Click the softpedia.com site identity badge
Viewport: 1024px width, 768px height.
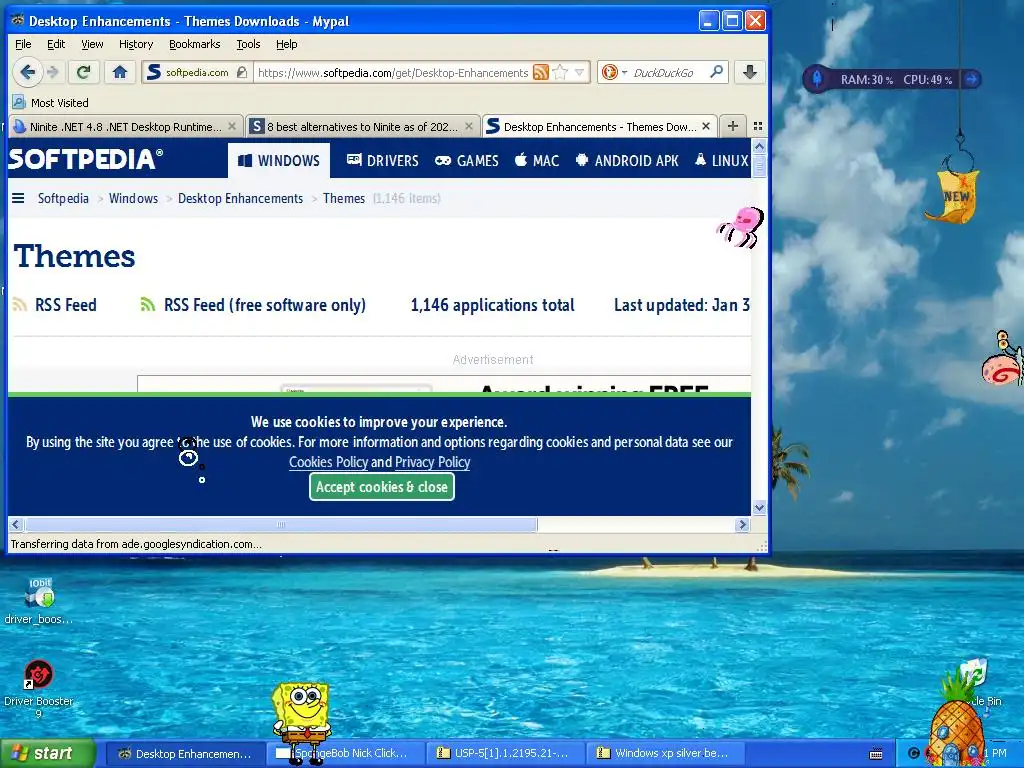tap(195, 72)
